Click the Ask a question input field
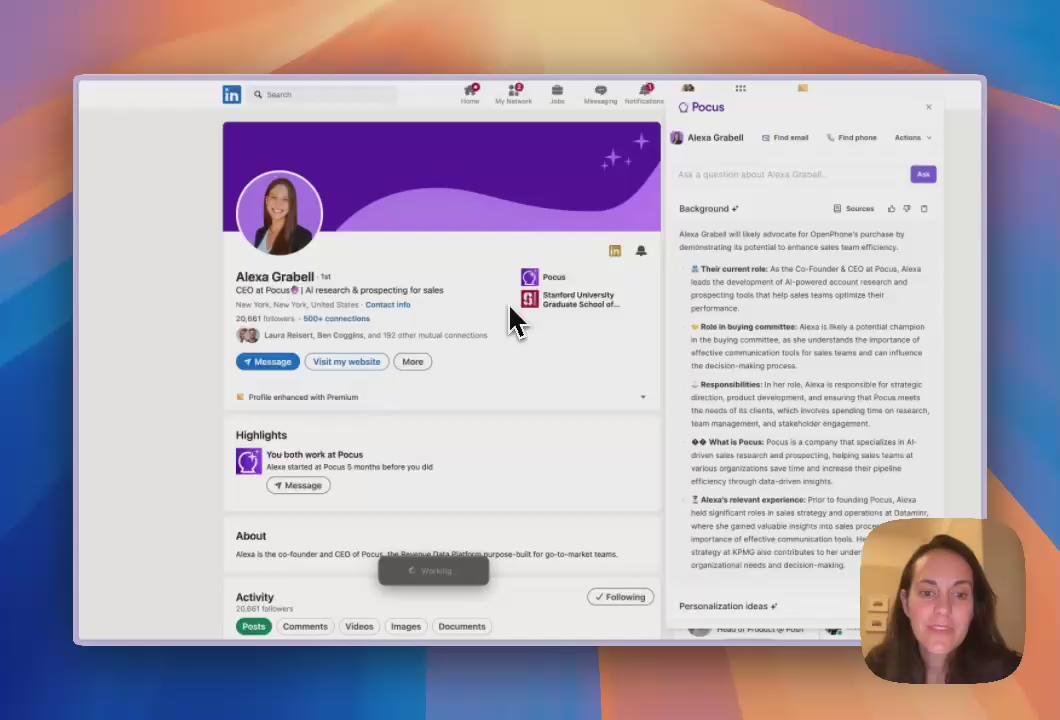The height and width of the screenshot is (720, 1060). (791, 174)
